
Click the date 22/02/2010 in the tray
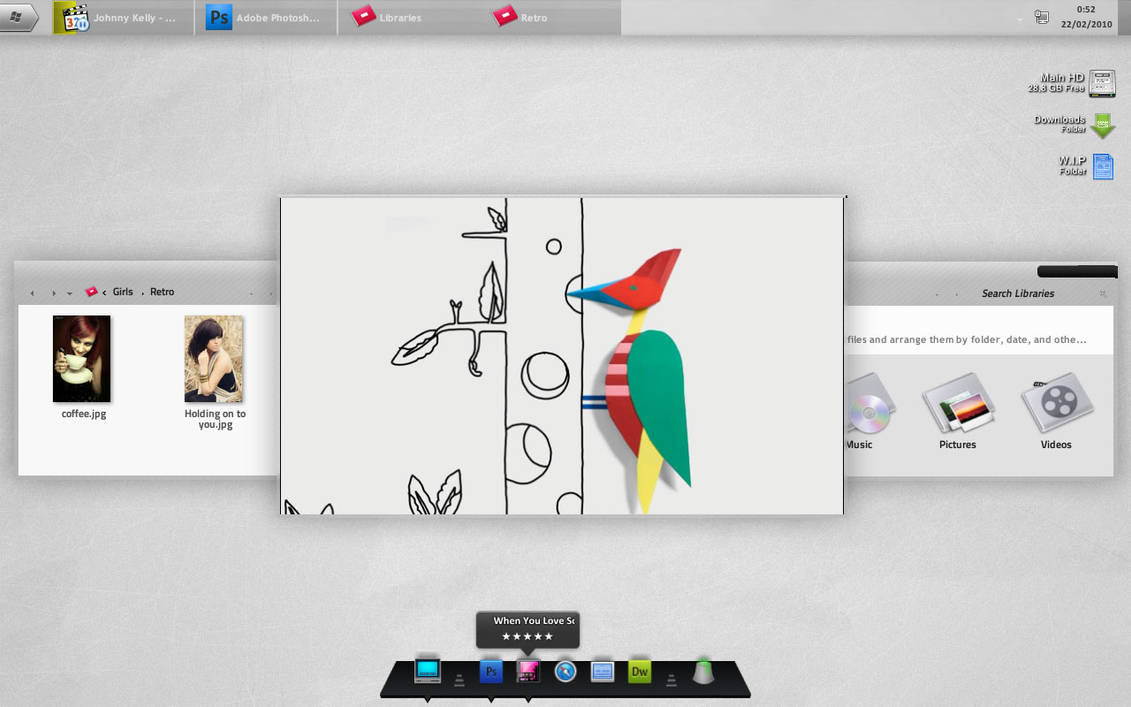click(x=1086, y=24)
